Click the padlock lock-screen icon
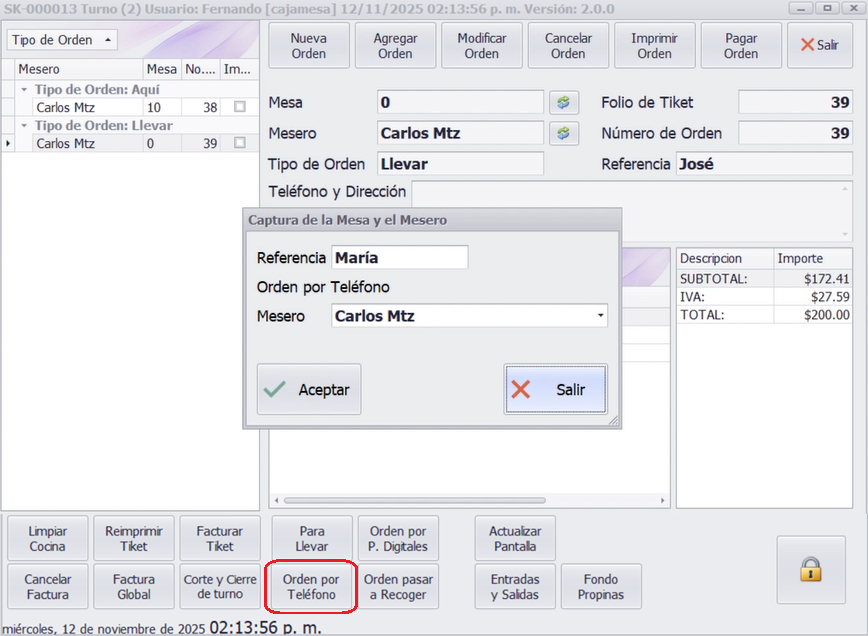The height and width of the screenshot is (636, 868). click(x=810, y=570)
